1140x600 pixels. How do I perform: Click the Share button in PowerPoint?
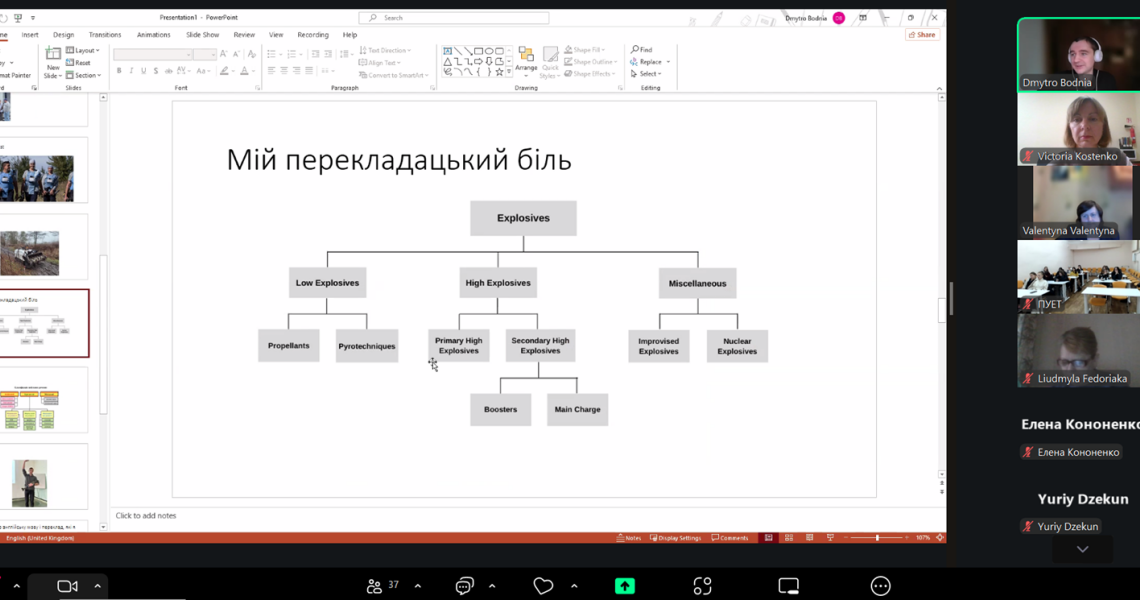922,34
